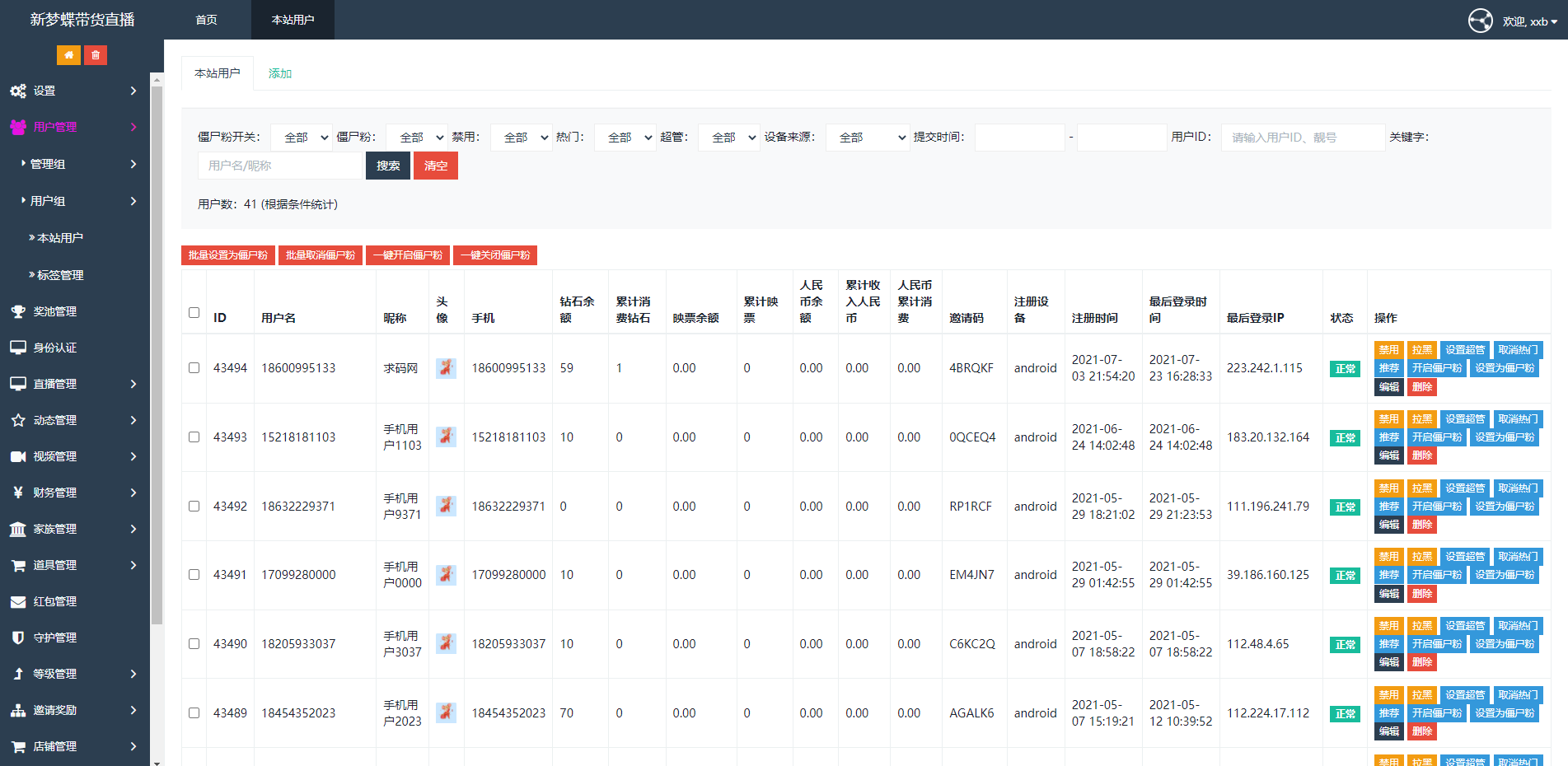Click the shield icon for 守护管理
This screenshot has height=766, width=1568.
pos(19,637)
